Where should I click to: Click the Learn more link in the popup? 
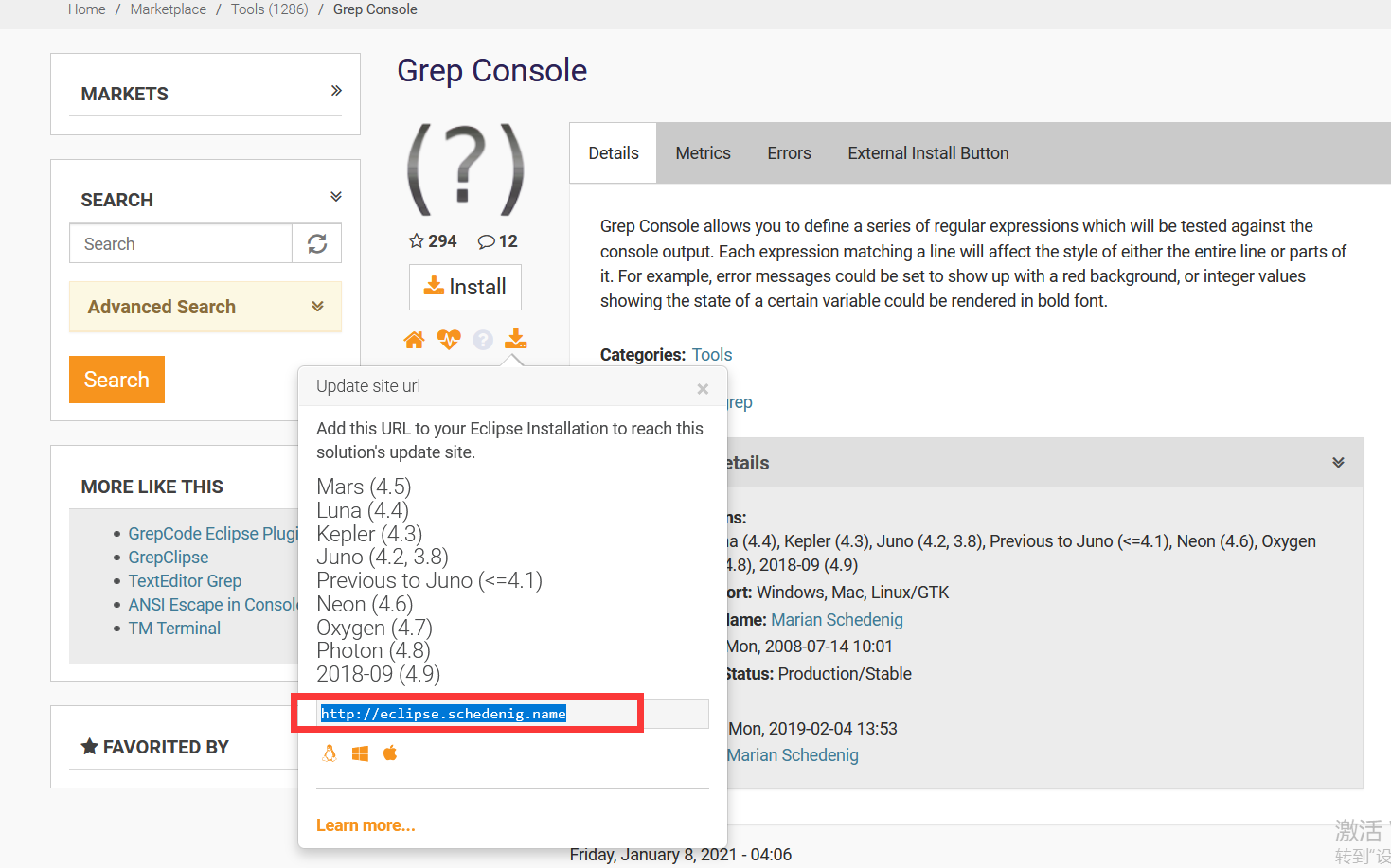[x=366, y=824]
